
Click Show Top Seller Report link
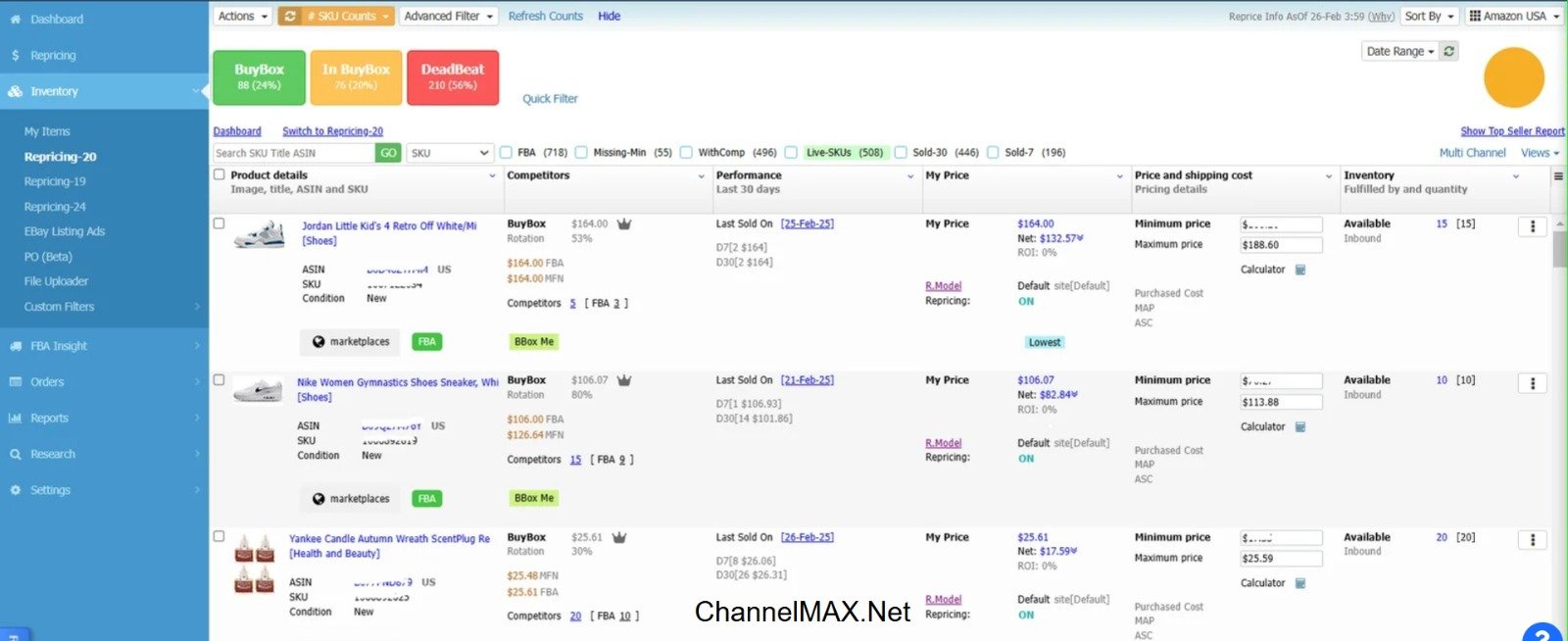(x=1512, y=131)
